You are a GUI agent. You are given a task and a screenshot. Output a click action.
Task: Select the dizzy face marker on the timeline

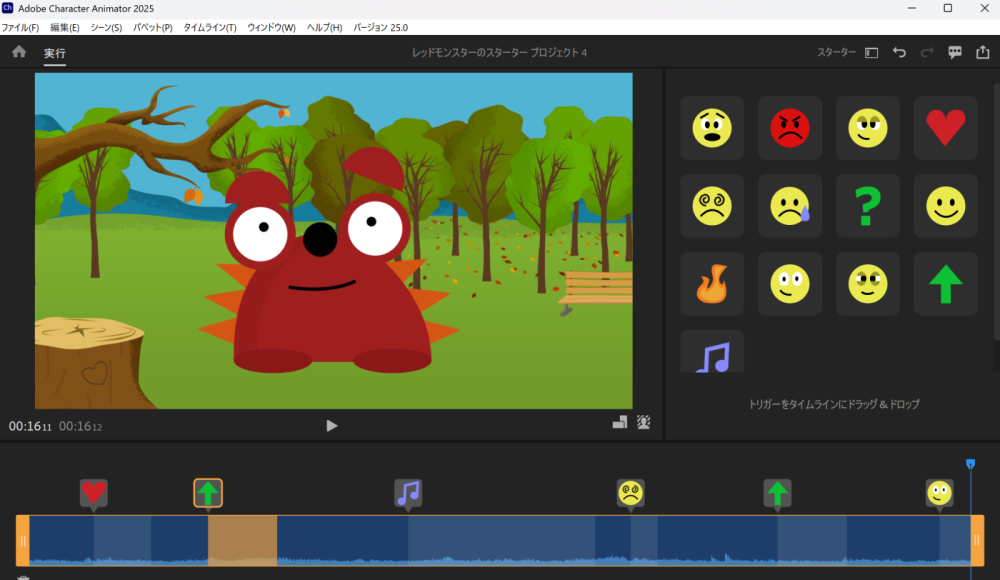point(630,492)
